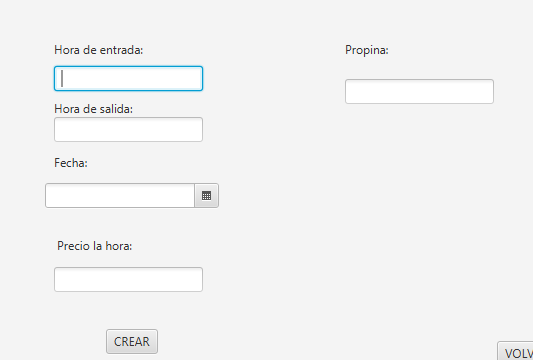This screenshot has width=533, height=360.
Task: Activate the tip amount box under Propina
Action: 419,91
